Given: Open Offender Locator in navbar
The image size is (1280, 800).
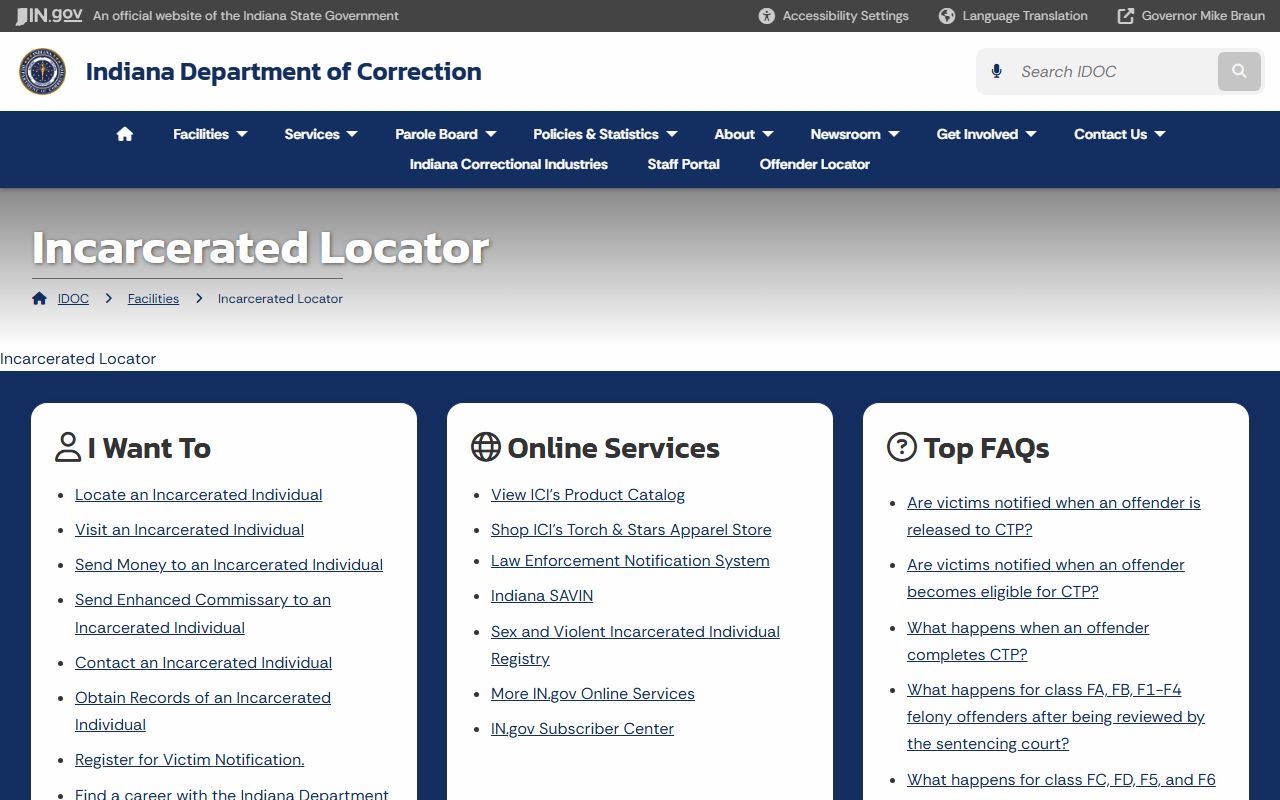Looking at the screenshot, I should (x=815, y=164).
